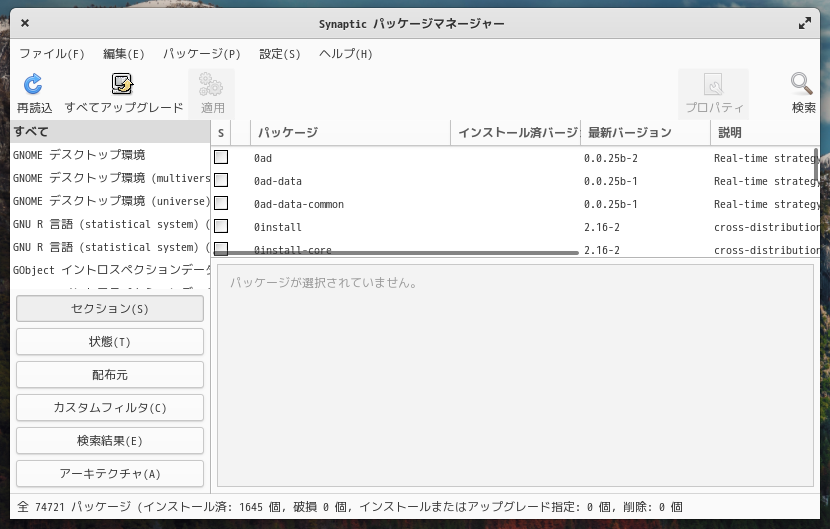Viewport: 830px width, 529px height.
Task: Select the GNOME デスクトップ環境 section
Action: coord(110,155)
